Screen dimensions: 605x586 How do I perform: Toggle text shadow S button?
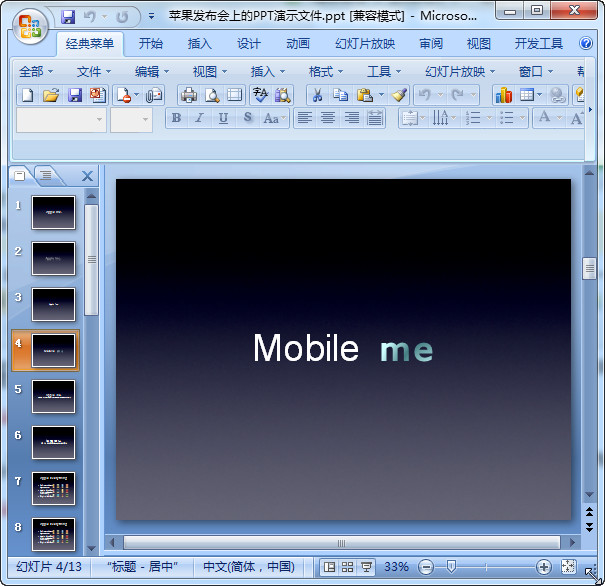click(x=247, y=118)
